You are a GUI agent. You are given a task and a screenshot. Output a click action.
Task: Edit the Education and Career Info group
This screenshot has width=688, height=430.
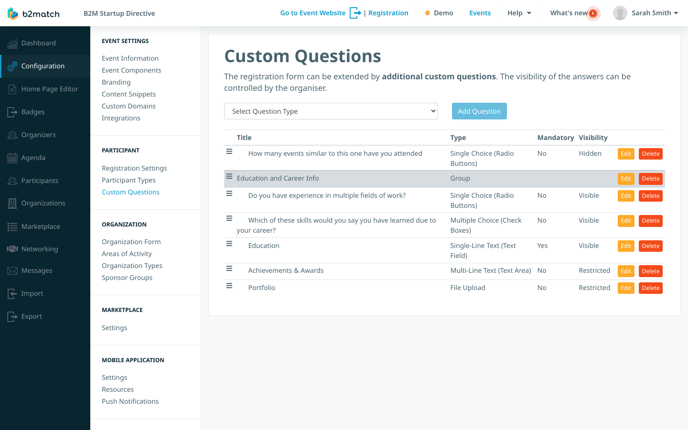(x=626, y=179)
